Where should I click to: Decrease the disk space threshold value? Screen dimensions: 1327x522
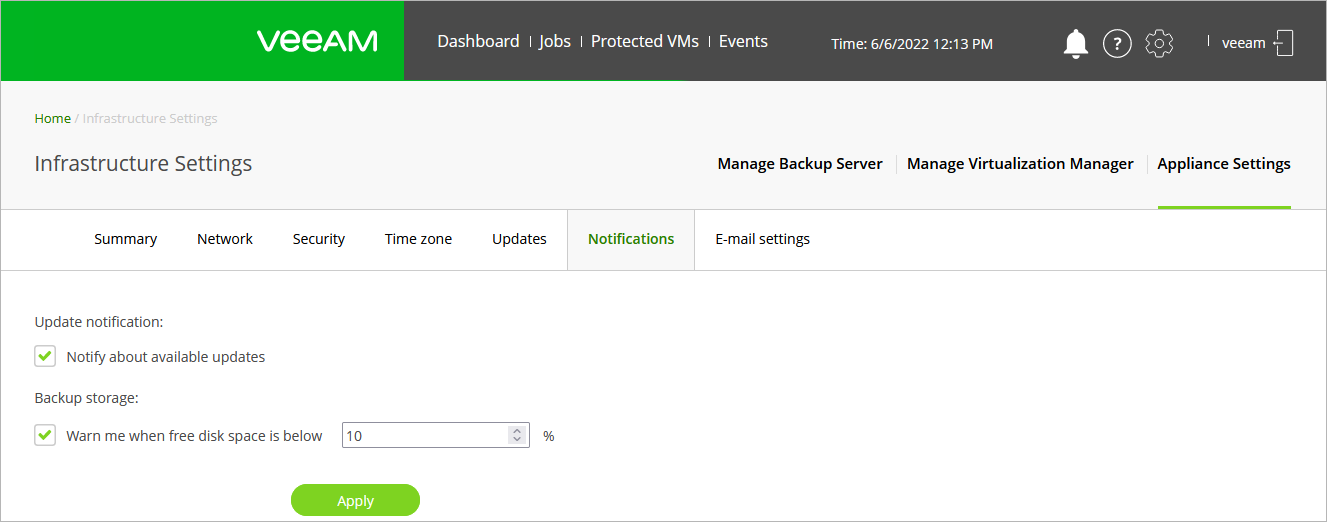tap(517, 440)
